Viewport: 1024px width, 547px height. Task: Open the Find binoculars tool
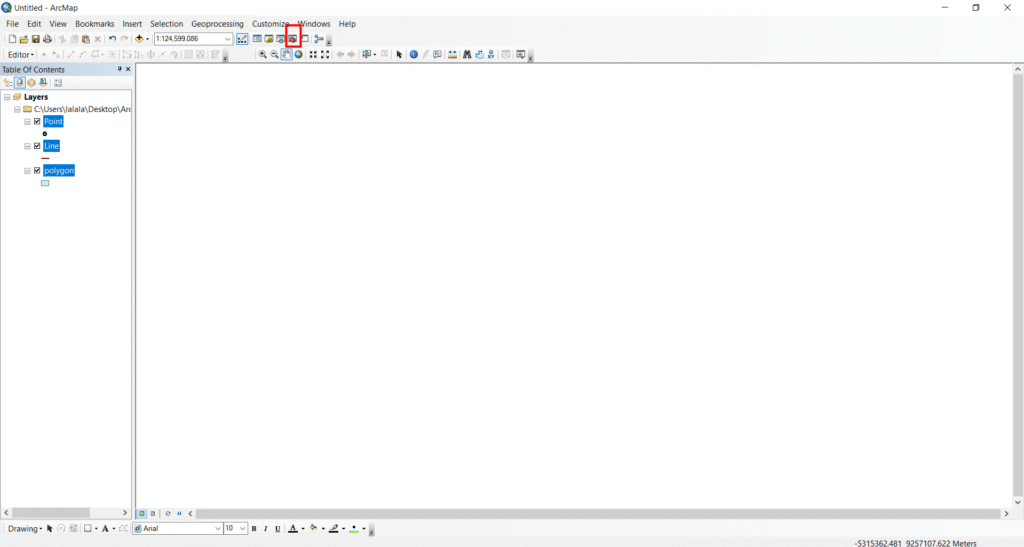pyautogui.click(x=467, y=55)
